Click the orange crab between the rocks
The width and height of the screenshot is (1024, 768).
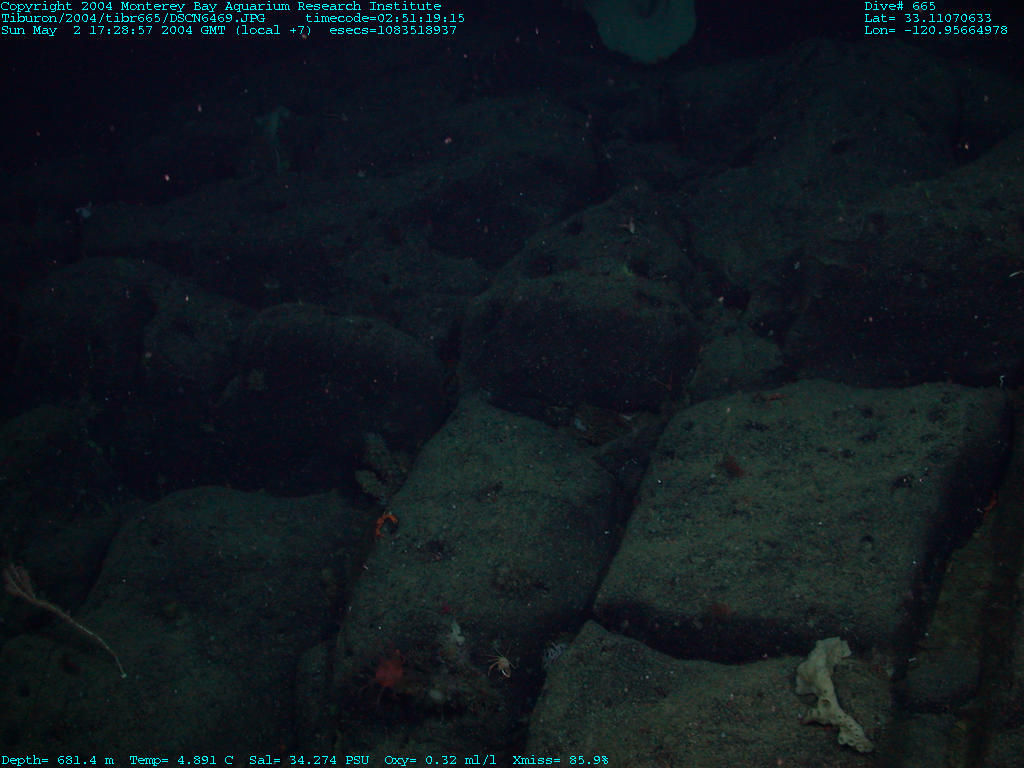point(386,523)
